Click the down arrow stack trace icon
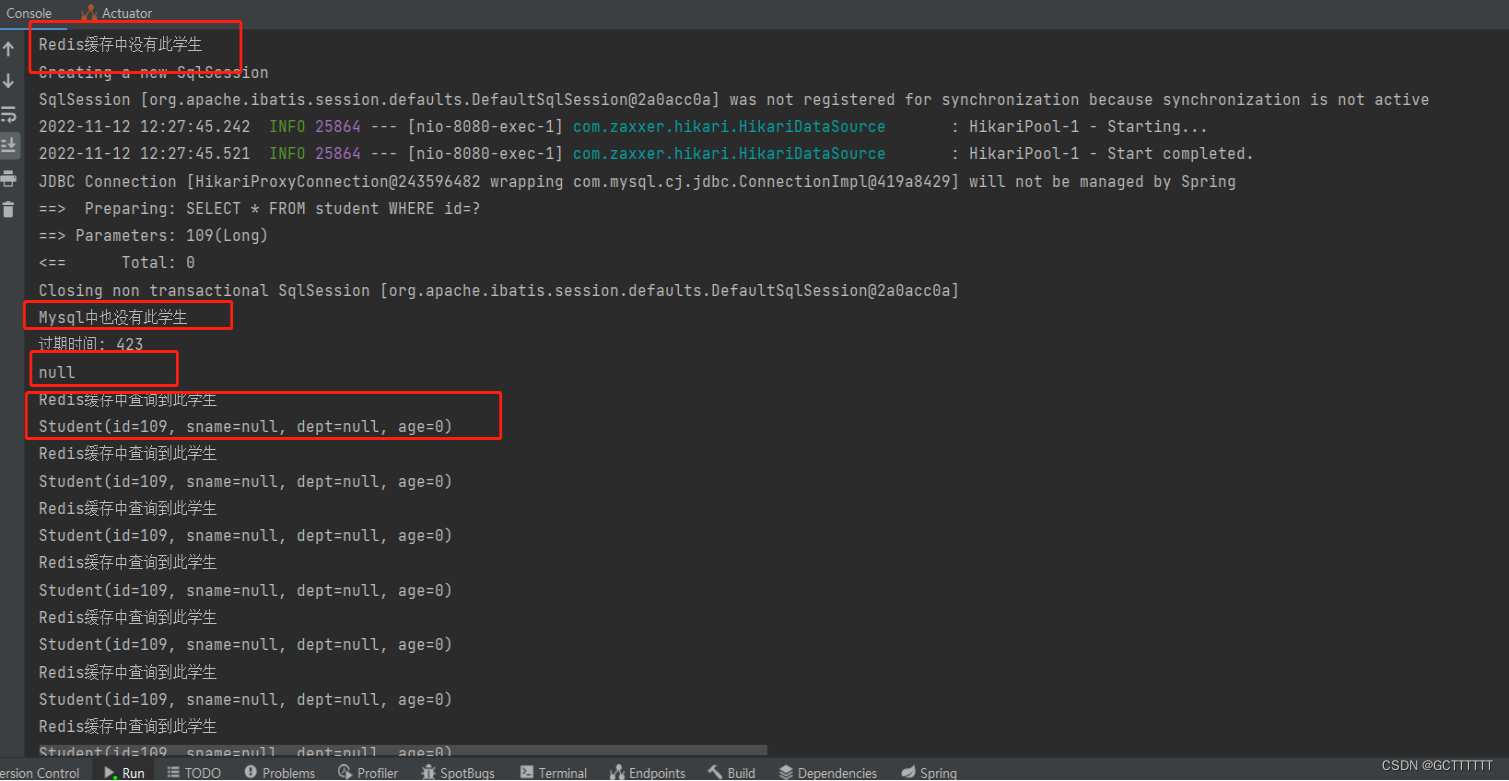Screen dimensions: 1509x781 tap(9, 81)
